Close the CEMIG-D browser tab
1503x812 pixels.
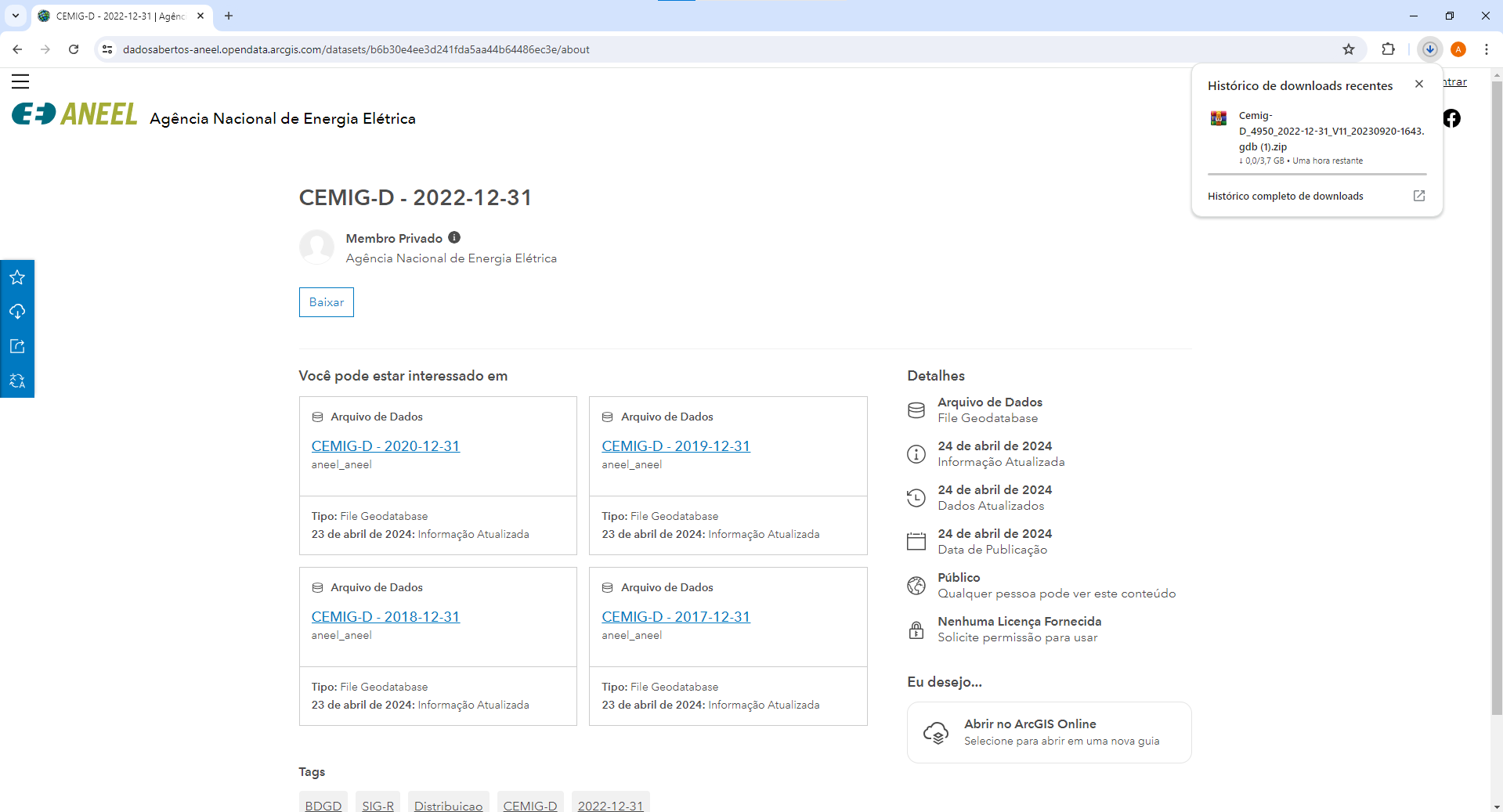[201, 16]
